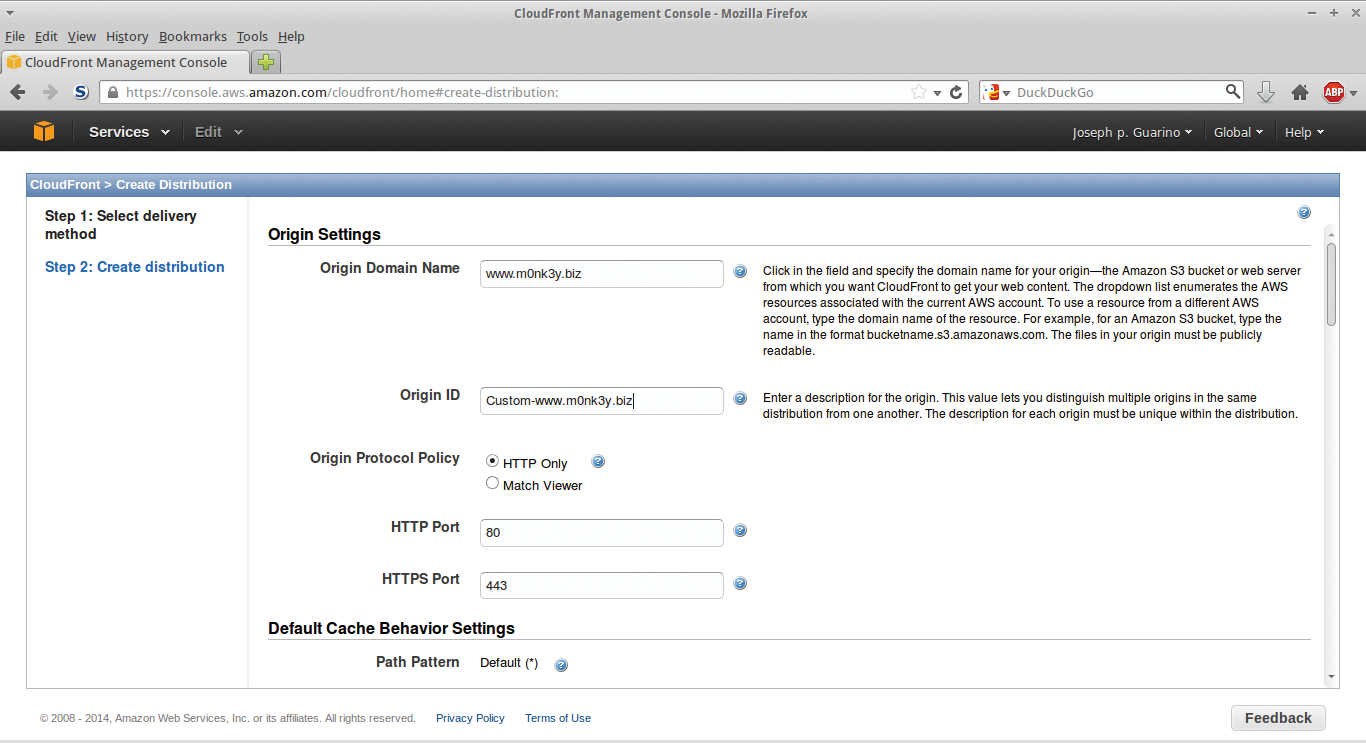Image resolution: width=1366 pixels, height=743 pixels.
Task: Open Joseph p. Guarino account menu
Action: [x=1132, y=132]
